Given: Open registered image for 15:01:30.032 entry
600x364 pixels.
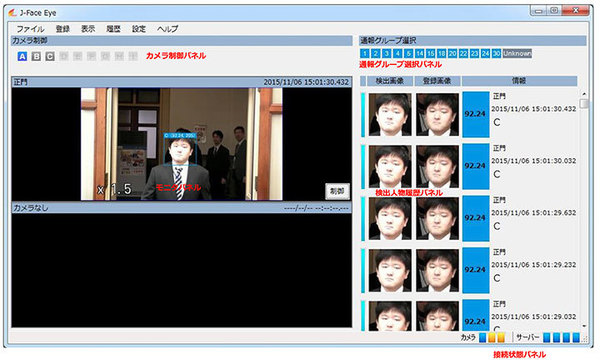Looking at the screenshot, I should 437,166.
